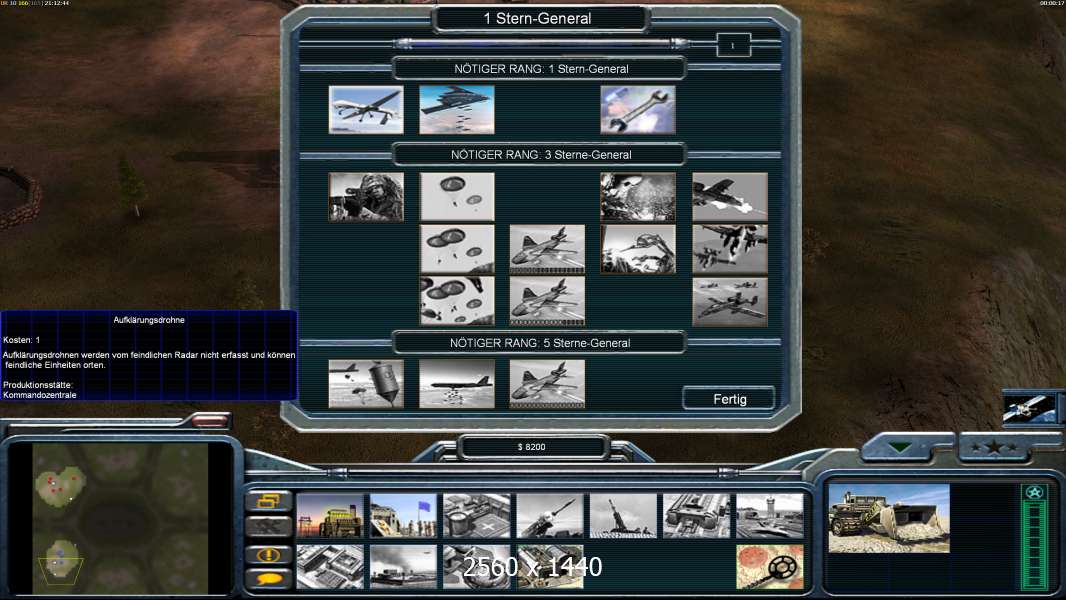The width and height of the screenshot is (1066, 600).
Task: Choose the largest paradrop power with most parachutes
Action: (x=457, y=301)
